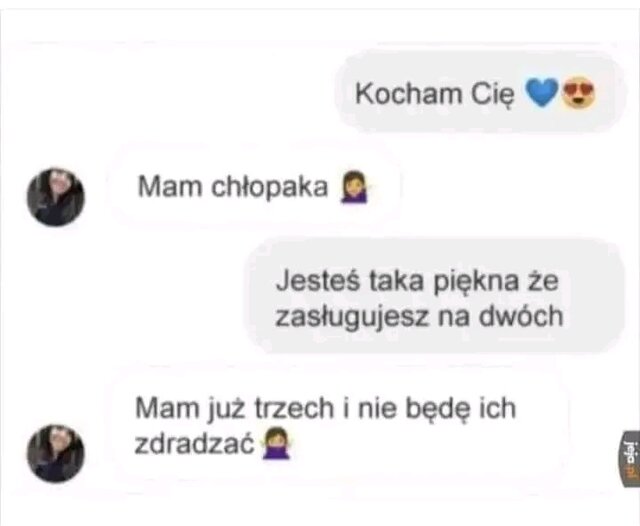The height and width of the screenshot is (526, 640).
Task: Click the word 'zdradzać' in the last message
Action: pyautogui.click(x=195, y=444)
